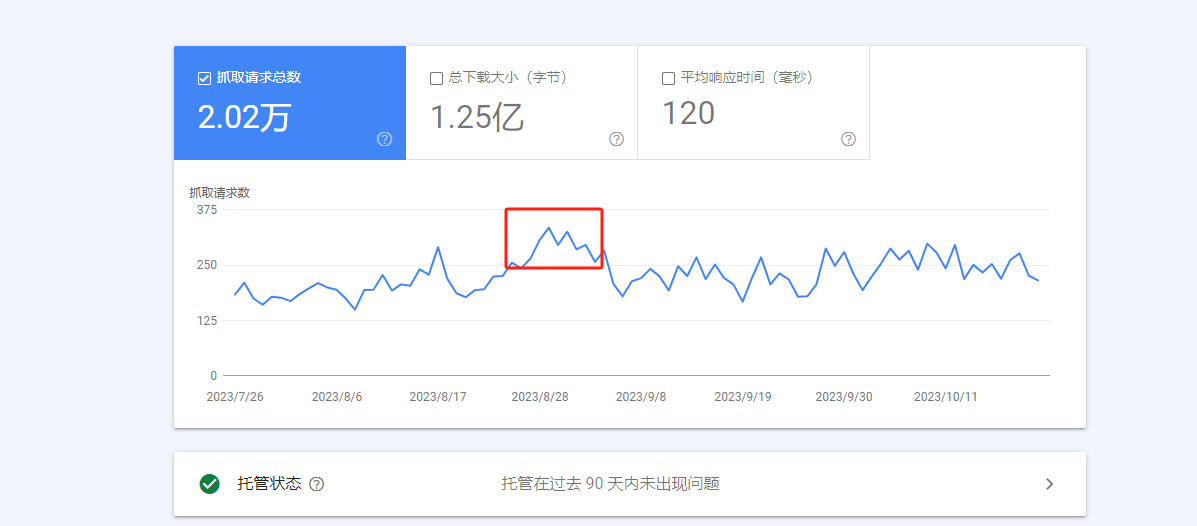The image size is (1197, 526).
Task: Click the 0 y-axis label
Action: (214, 376)
